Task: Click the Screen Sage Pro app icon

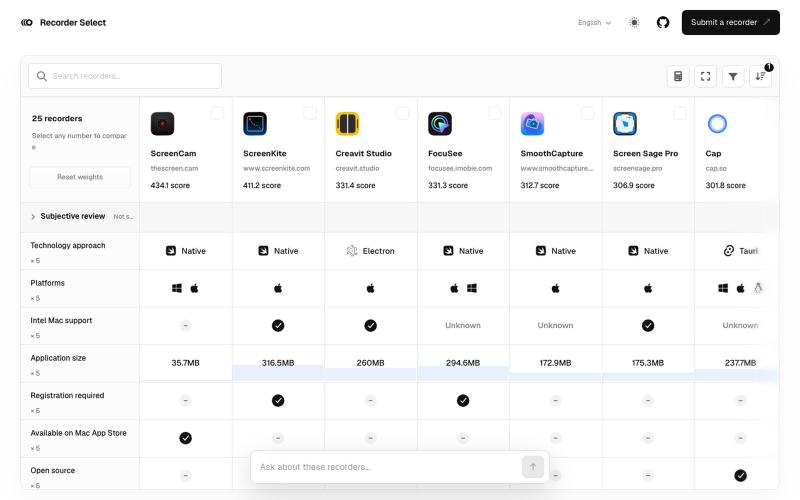Action: pos(625,124)
